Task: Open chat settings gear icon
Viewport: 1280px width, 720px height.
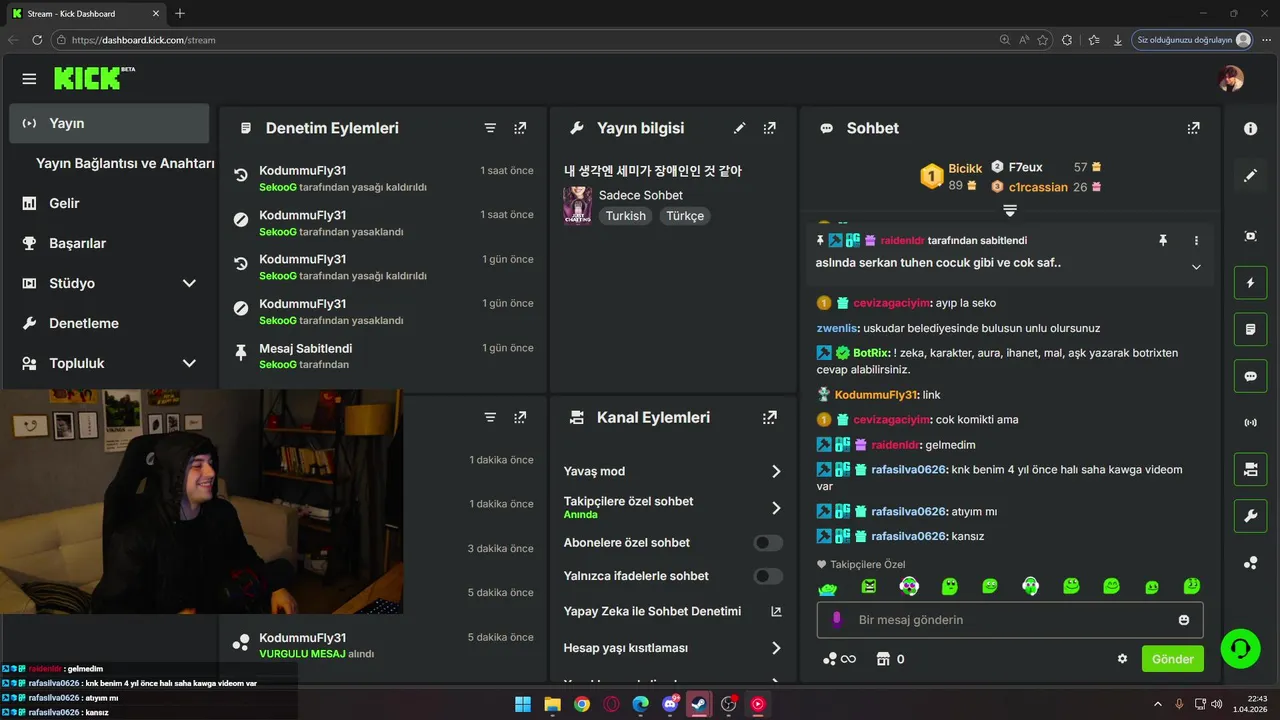Action: point(1122,659)
